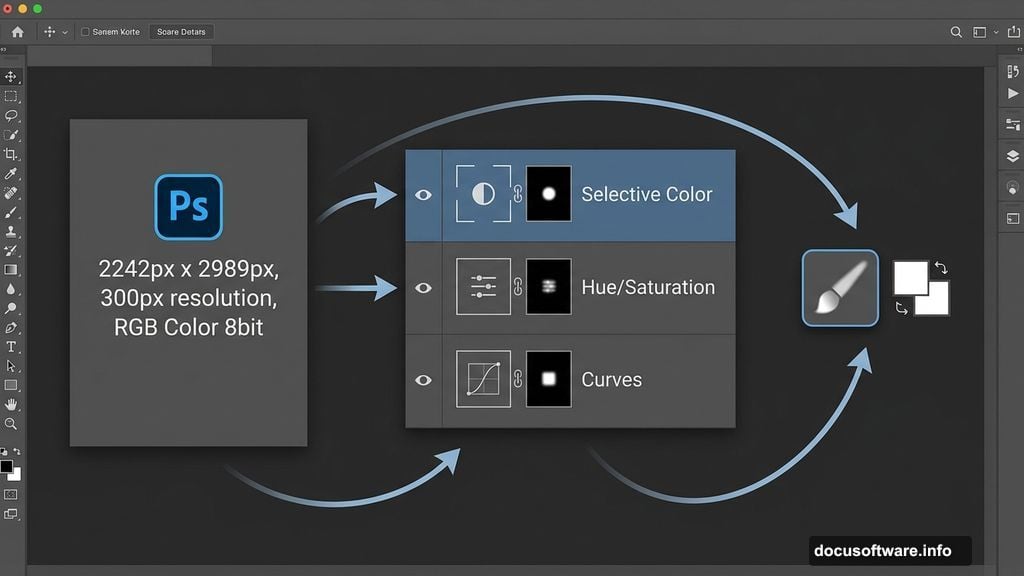
Task: Select the Crop tool
Action: (x=11, y=154)
